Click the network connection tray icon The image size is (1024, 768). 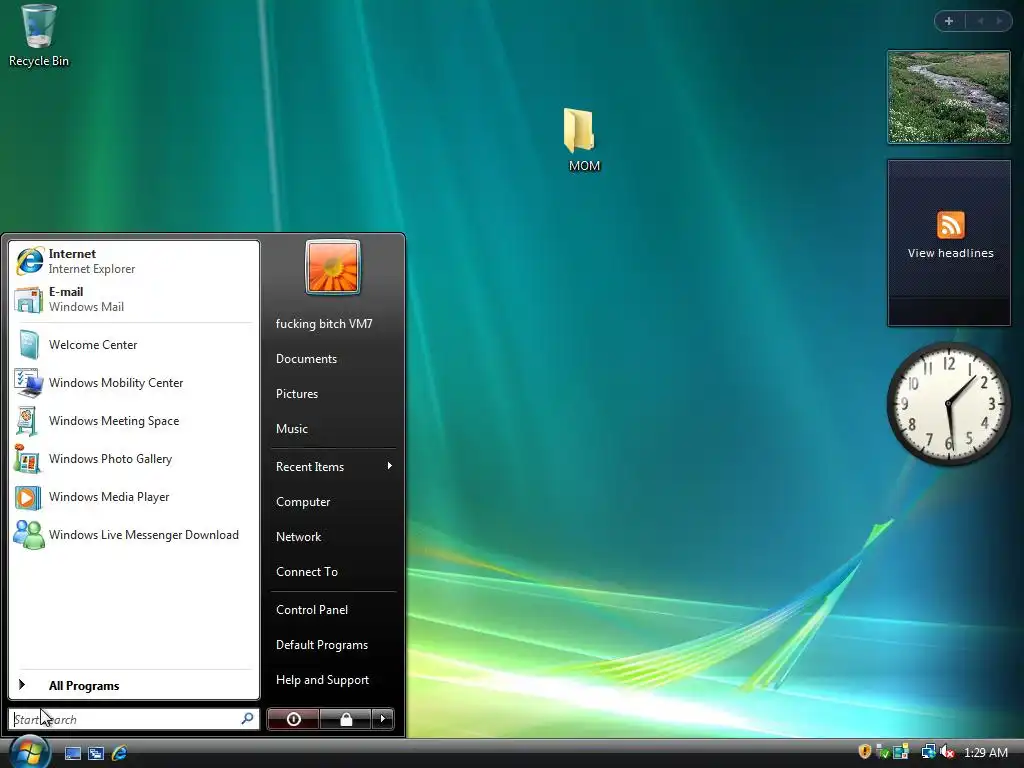[928, 752]
